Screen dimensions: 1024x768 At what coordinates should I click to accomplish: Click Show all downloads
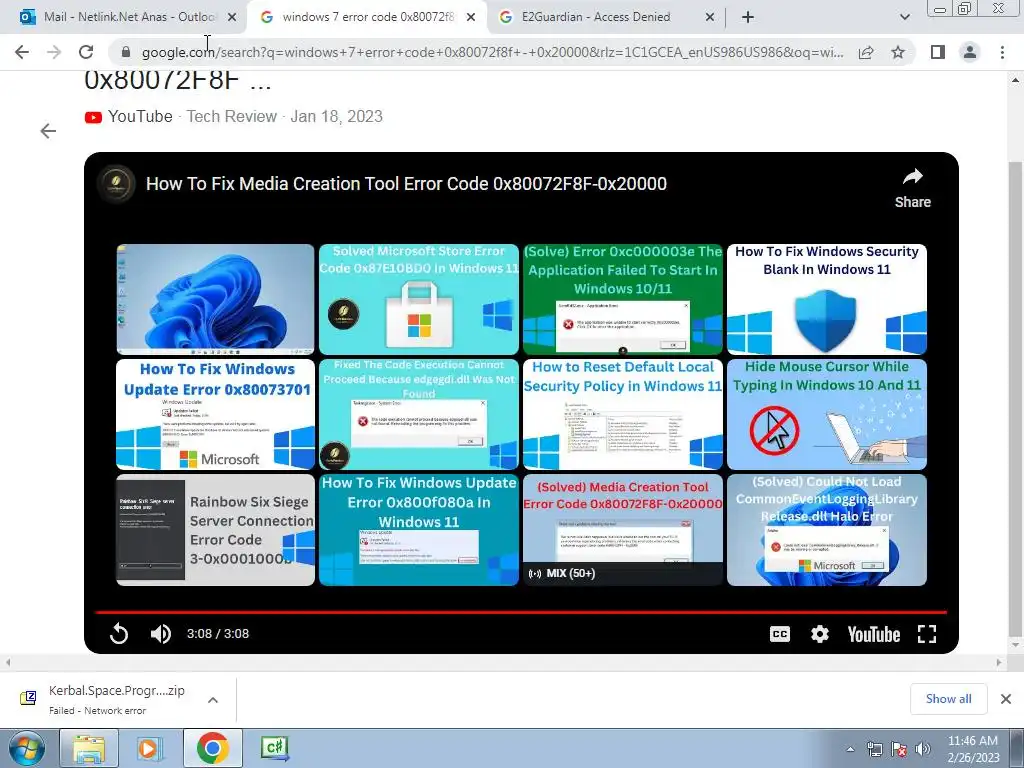point(948,699)
